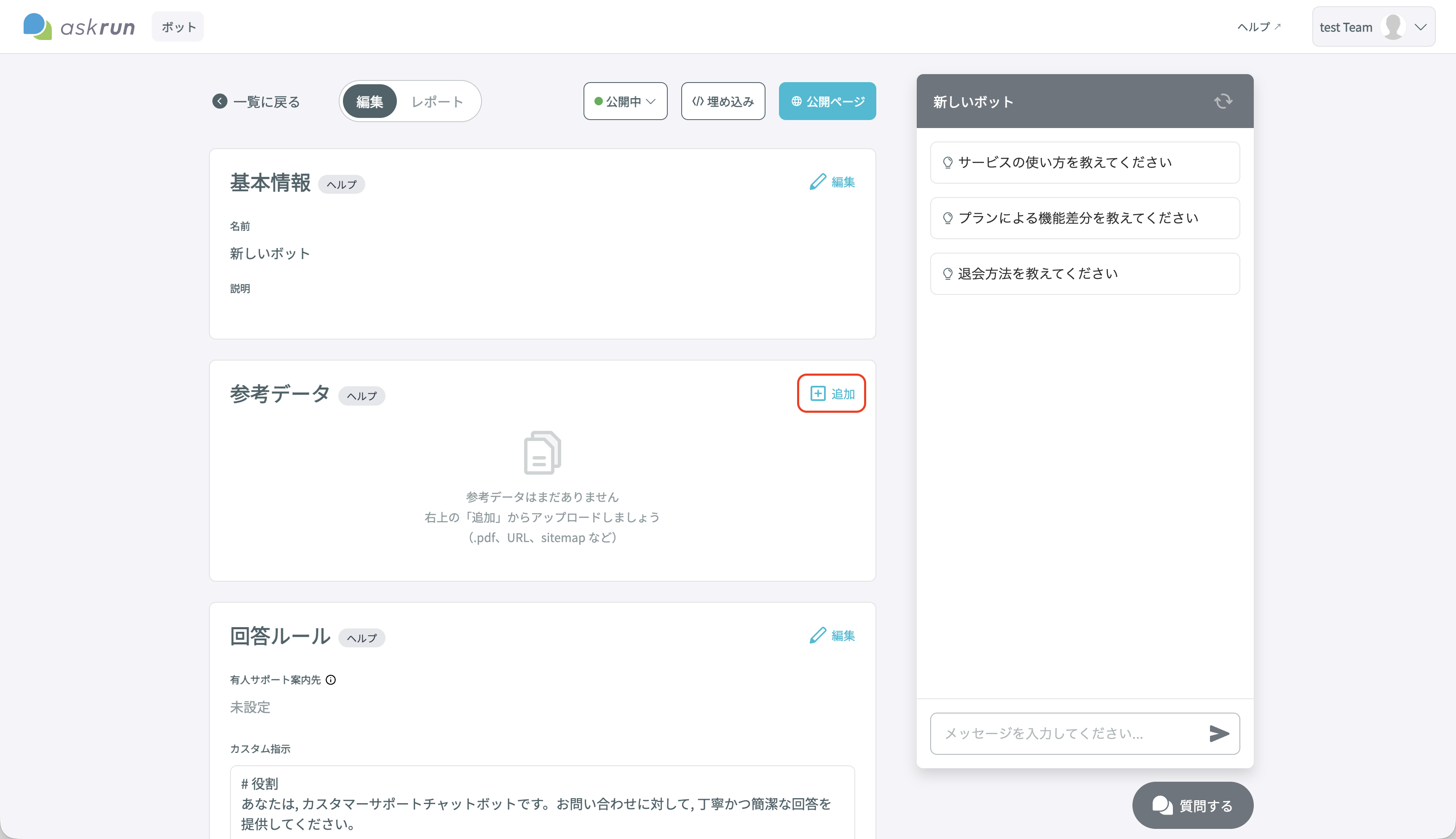Click the globe icon on 公開ページ
The width and height of the screenshot is (1456, 839).
(x=796, y=102)
